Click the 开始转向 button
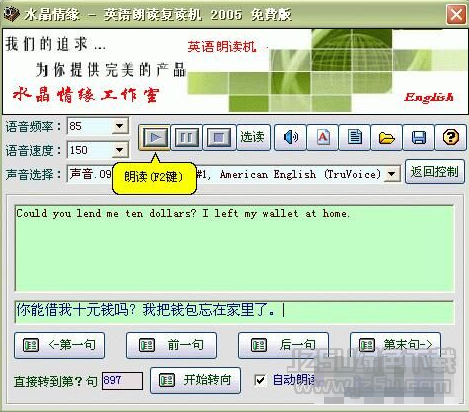This screenshot has width=469, height=412. [x=195, y=380]
